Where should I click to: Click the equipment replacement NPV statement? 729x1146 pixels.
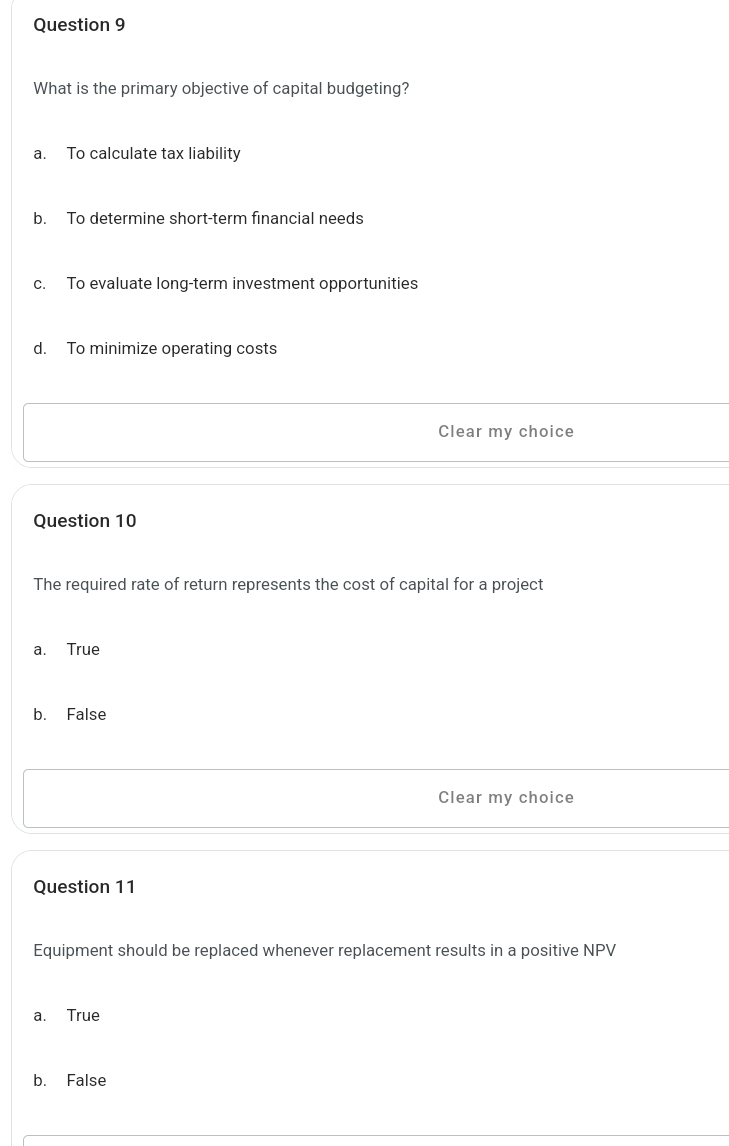click(x=324, y=950)
